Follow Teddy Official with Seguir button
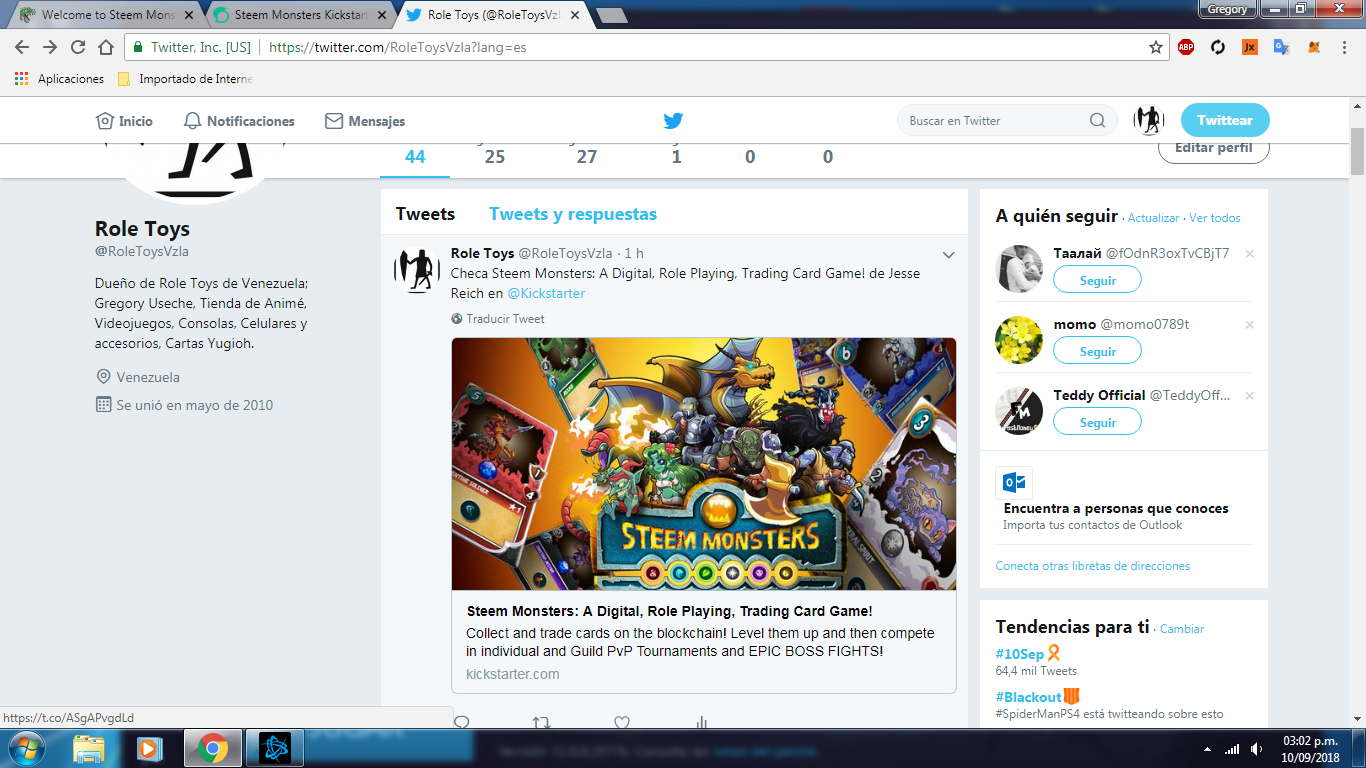 1097,422
